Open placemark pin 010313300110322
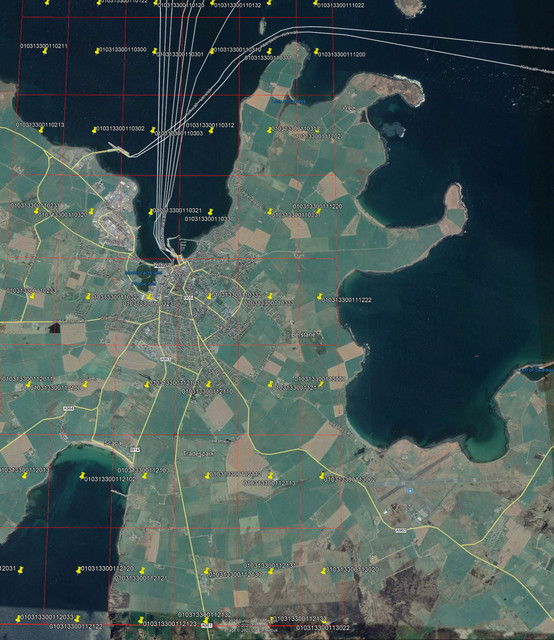This screenshot has width=554, height=640. (88, 296)
